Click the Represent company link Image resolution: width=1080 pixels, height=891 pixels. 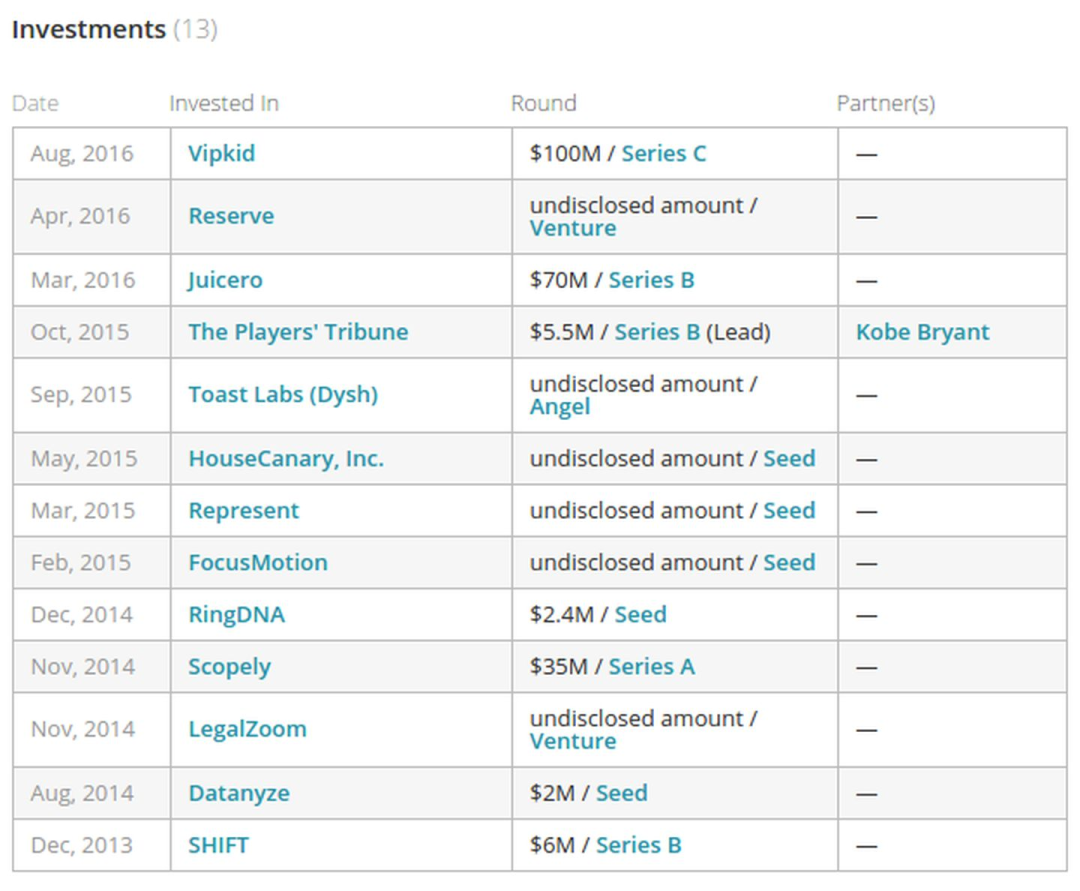244,510
